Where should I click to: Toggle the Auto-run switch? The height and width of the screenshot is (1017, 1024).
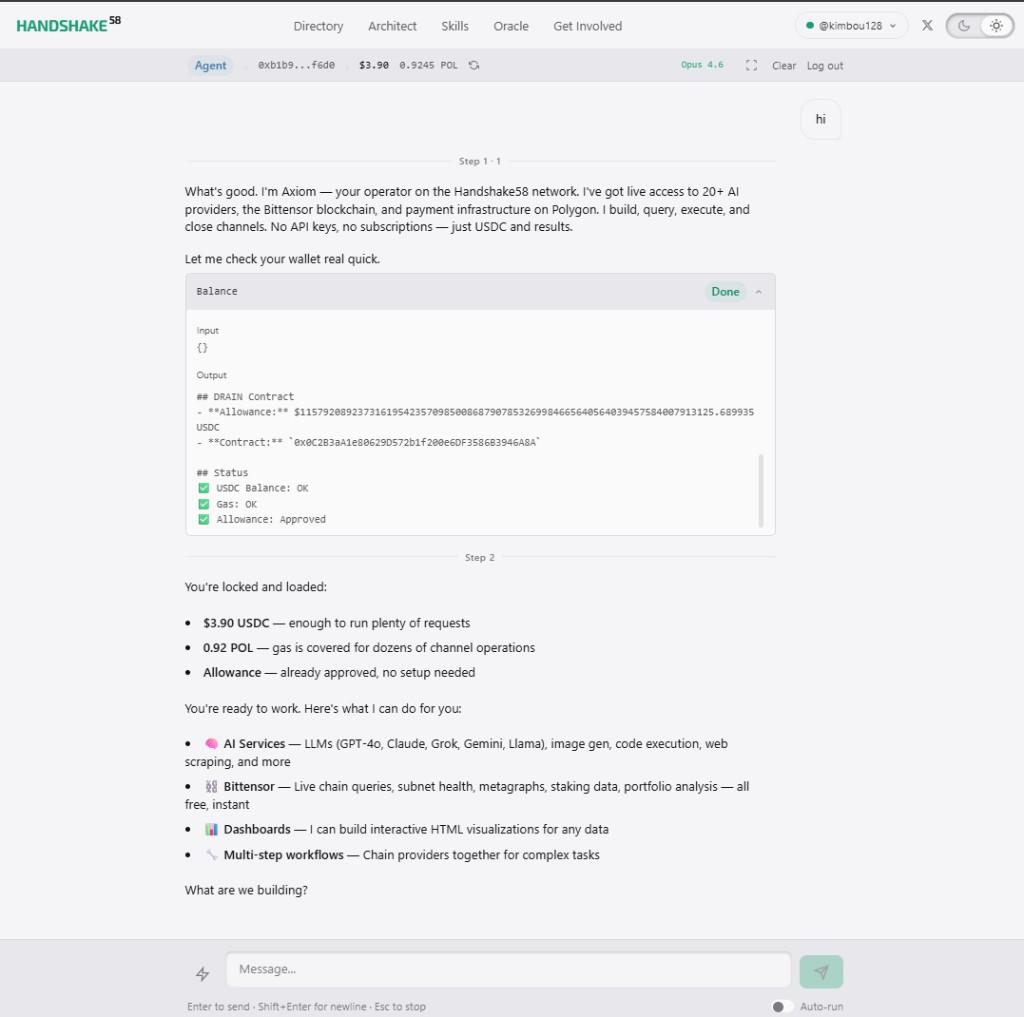782,1007
